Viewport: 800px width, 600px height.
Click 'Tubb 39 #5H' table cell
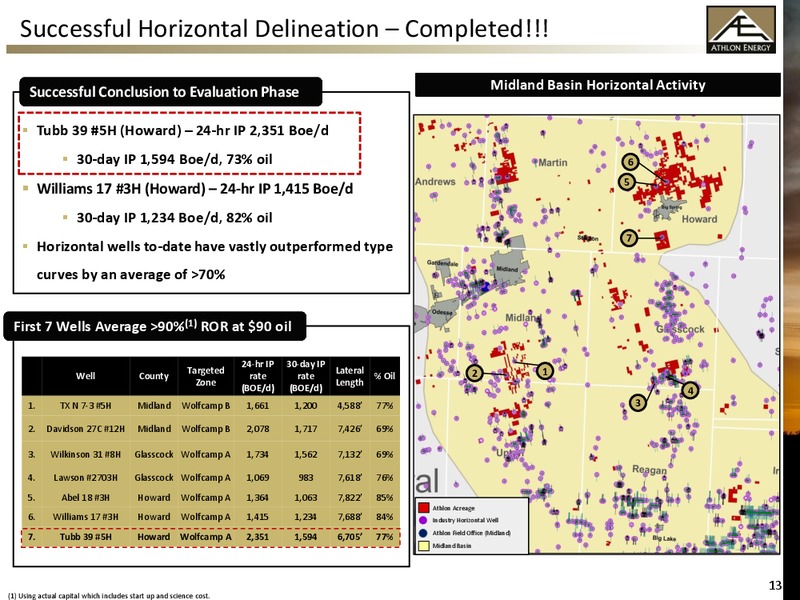point(85,537)
